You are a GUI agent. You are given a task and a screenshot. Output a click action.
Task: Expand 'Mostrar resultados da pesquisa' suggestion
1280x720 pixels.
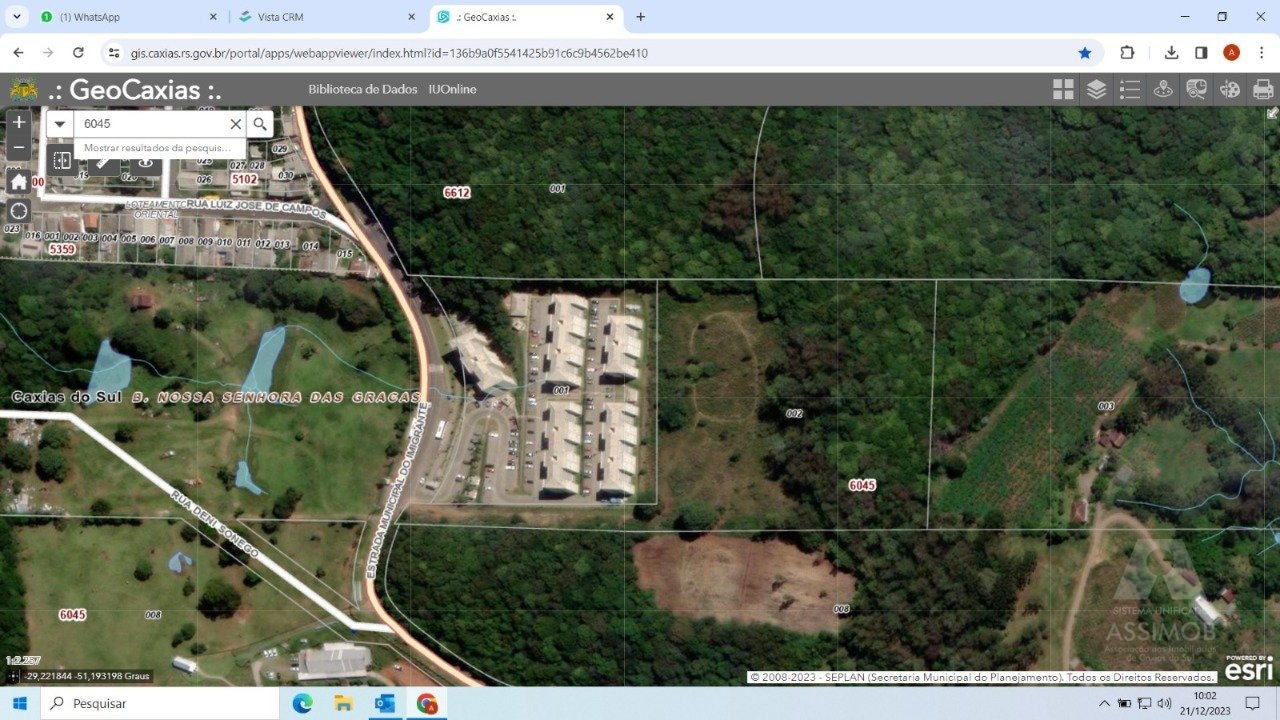pos(158,148)
